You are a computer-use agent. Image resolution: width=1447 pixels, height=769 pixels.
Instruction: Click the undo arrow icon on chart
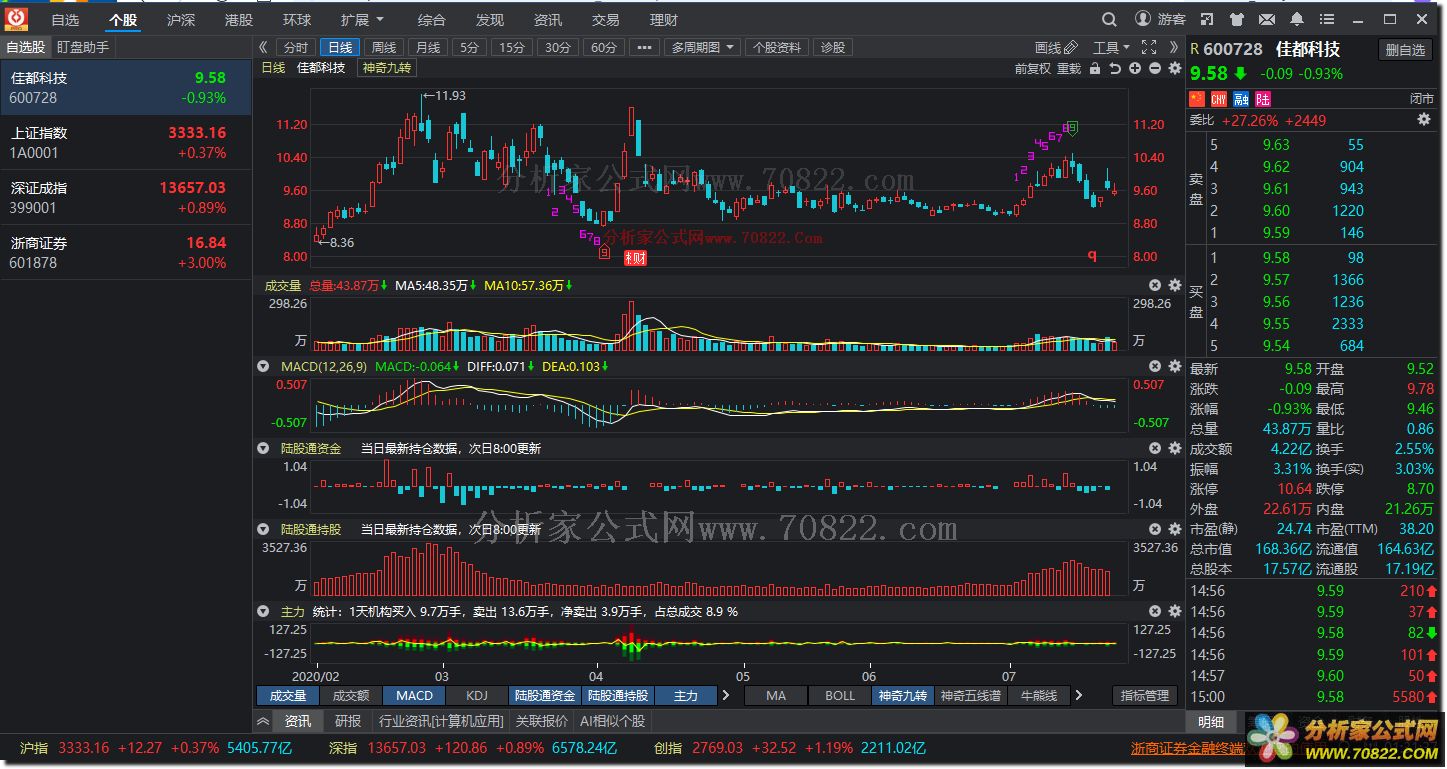click(x=1115, y=68)
